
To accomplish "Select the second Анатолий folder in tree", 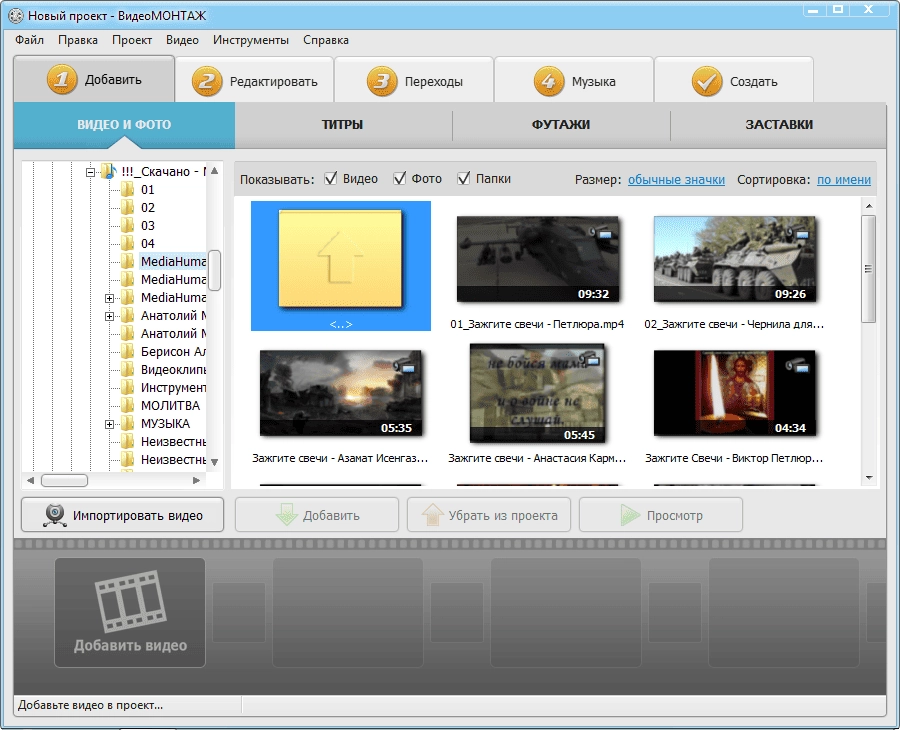I will click(x=173, y=333).
